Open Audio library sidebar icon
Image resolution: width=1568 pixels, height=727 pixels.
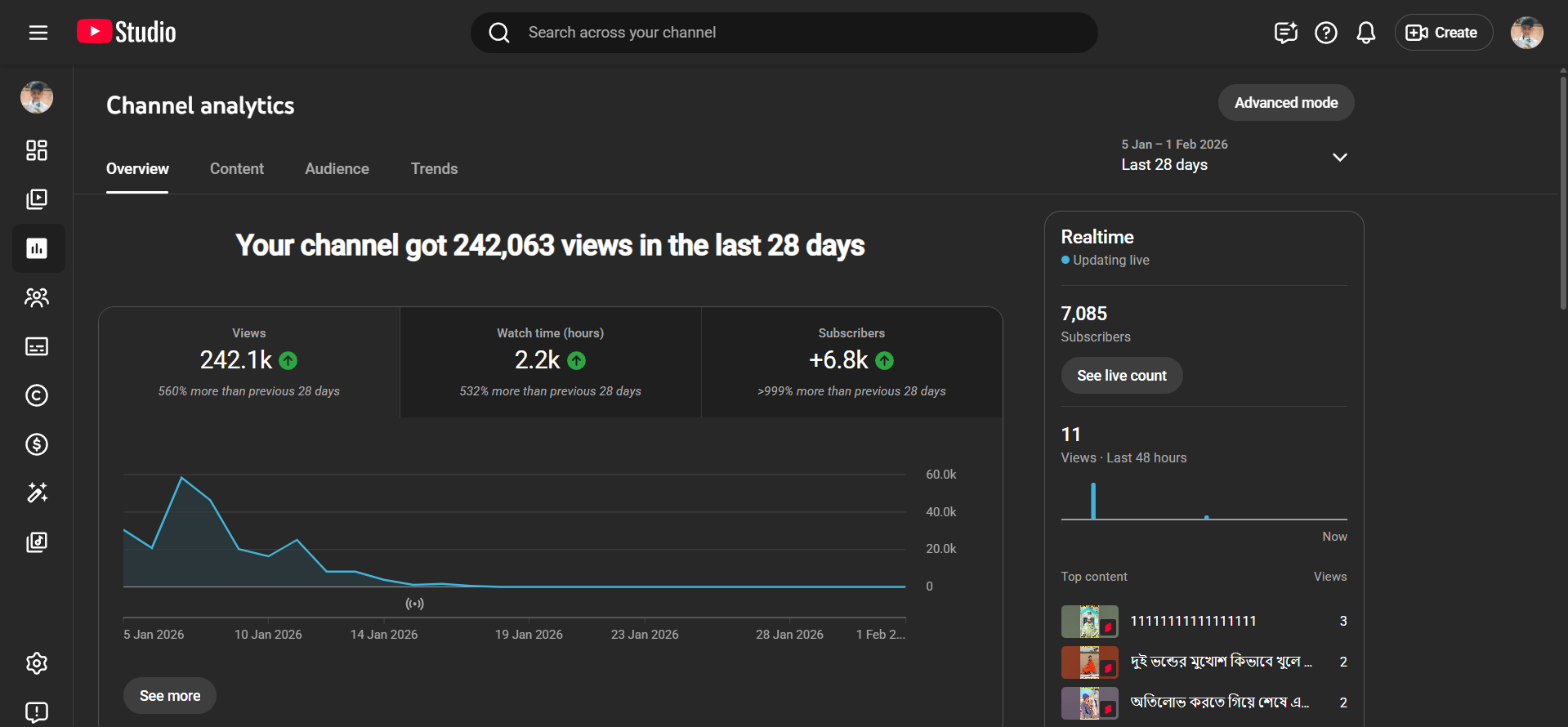coord(37,542)
